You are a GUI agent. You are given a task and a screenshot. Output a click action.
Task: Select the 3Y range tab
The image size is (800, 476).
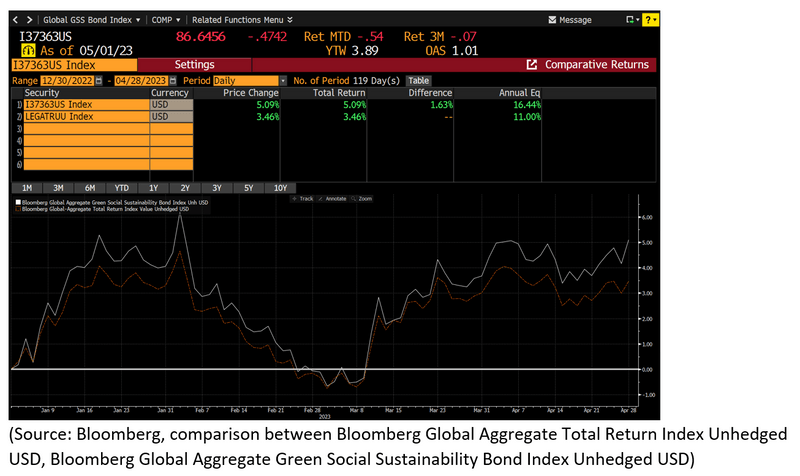coord(217,188)
